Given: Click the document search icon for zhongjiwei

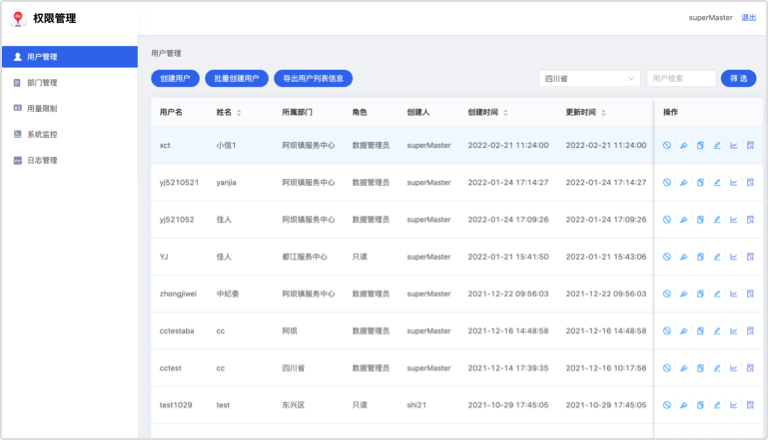Looking at the screenshot, I should click(x=750, y=294).
